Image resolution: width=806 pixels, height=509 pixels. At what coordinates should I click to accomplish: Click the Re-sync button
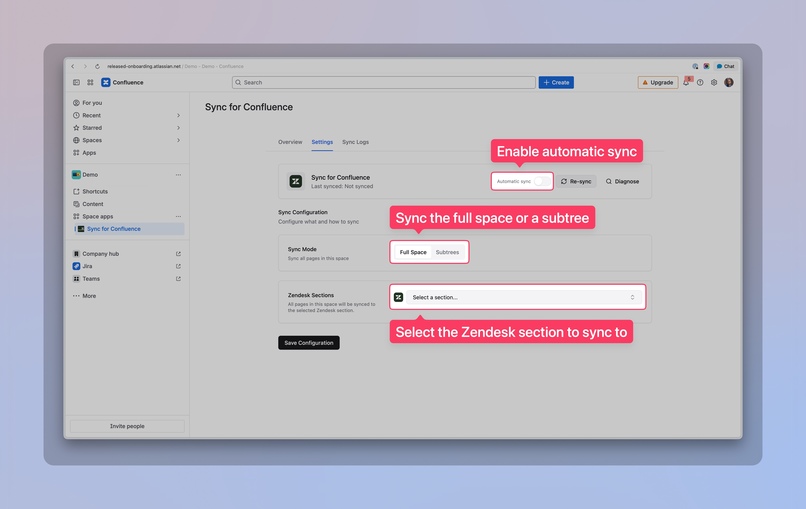tap(576, 181)
